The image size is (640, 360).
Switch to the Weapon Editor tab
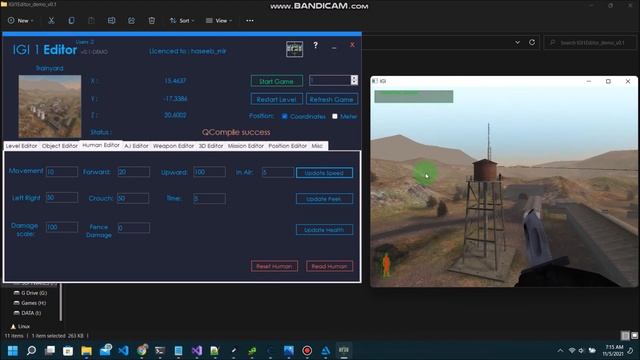tap(173, 146)
